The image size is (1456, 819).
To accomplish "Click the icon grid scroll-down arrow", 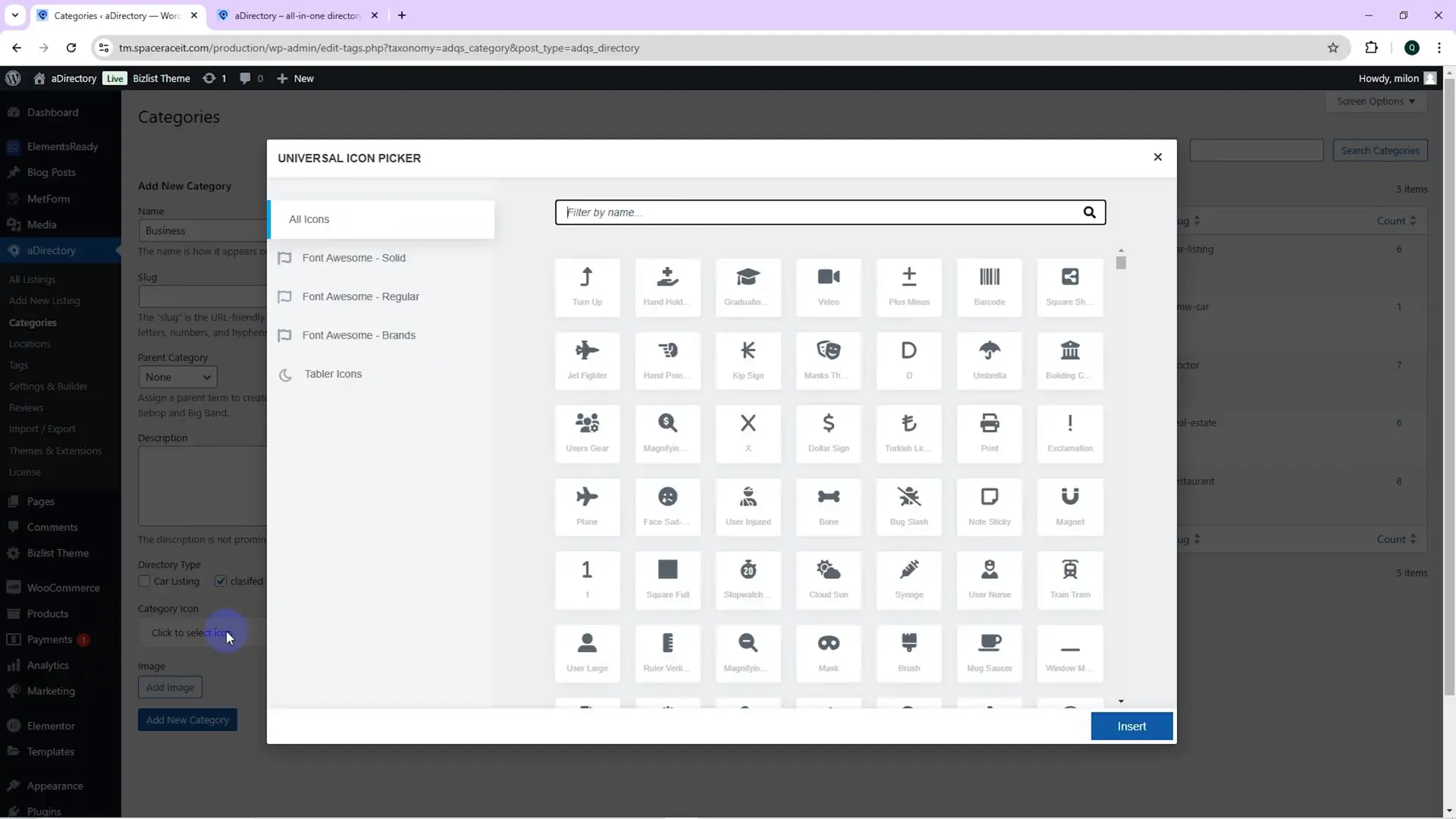I will pos(1121,701).
